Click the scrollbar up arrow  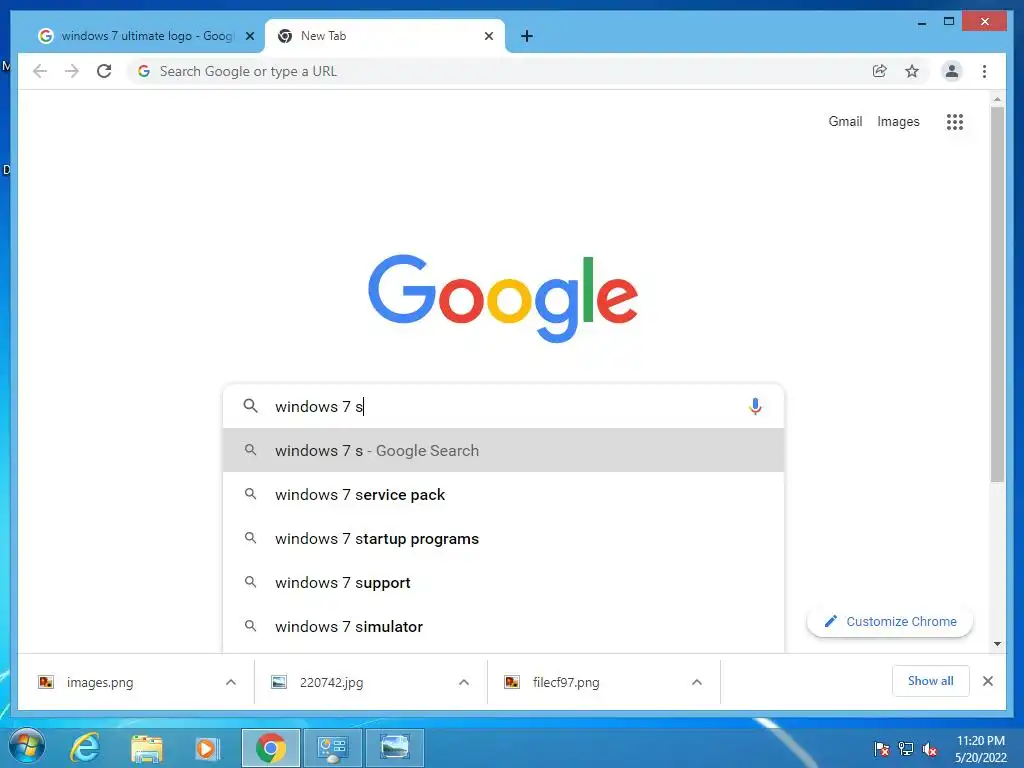click(997, 99)
